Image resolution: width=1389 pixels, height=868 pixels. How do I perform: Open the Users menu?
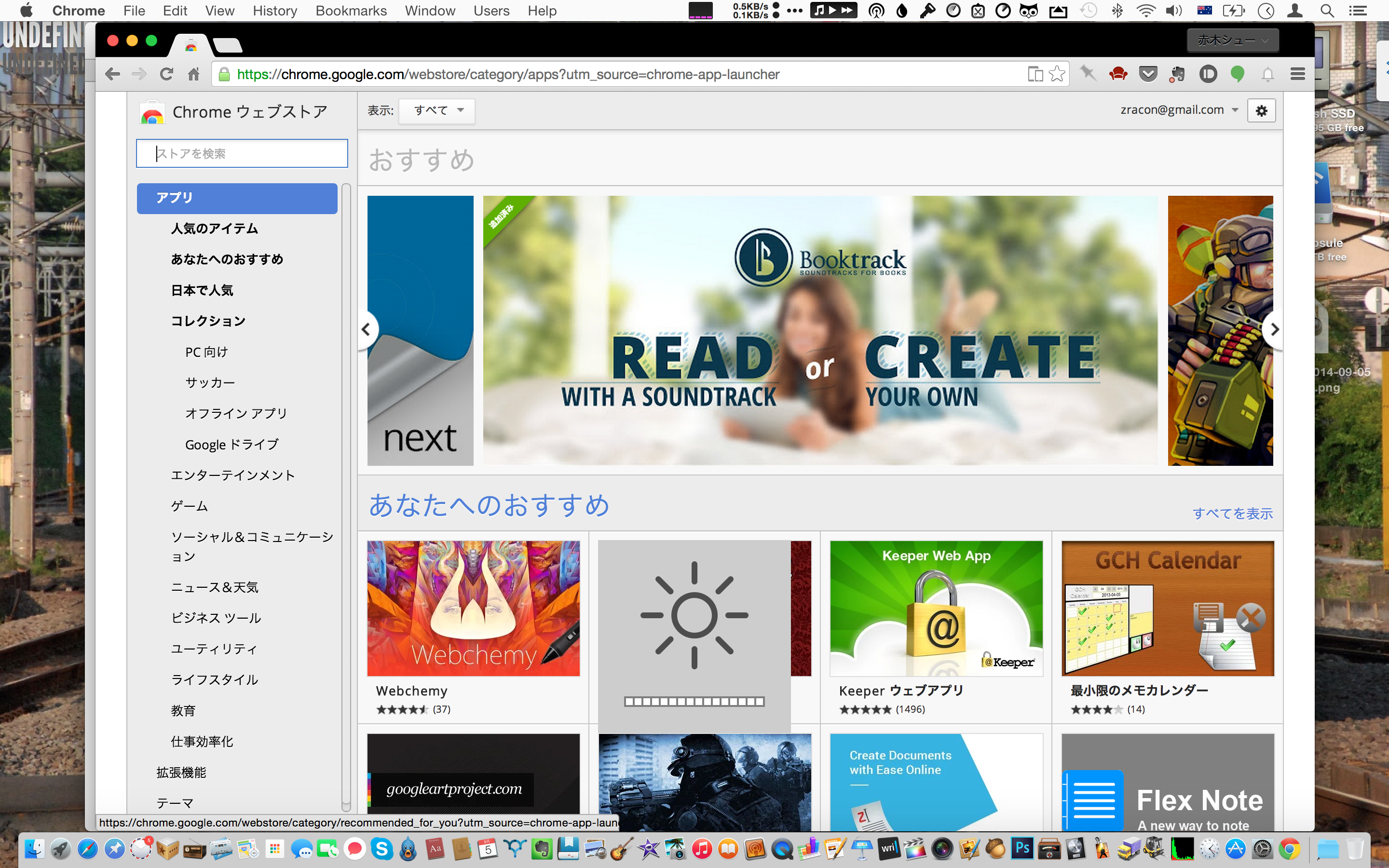(x=491, y=10)
